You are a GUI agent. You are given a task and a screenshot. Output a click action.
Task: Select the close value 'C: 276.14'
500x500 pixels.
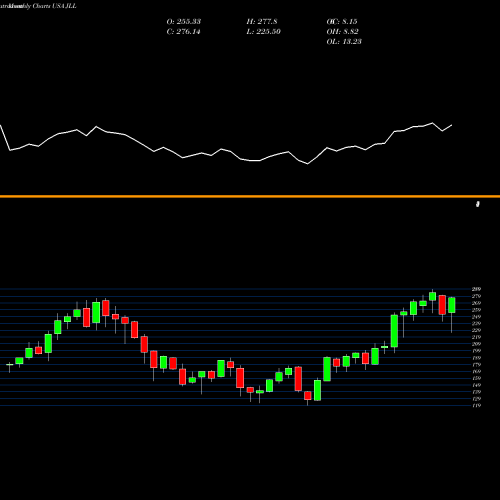pos(183,31)
